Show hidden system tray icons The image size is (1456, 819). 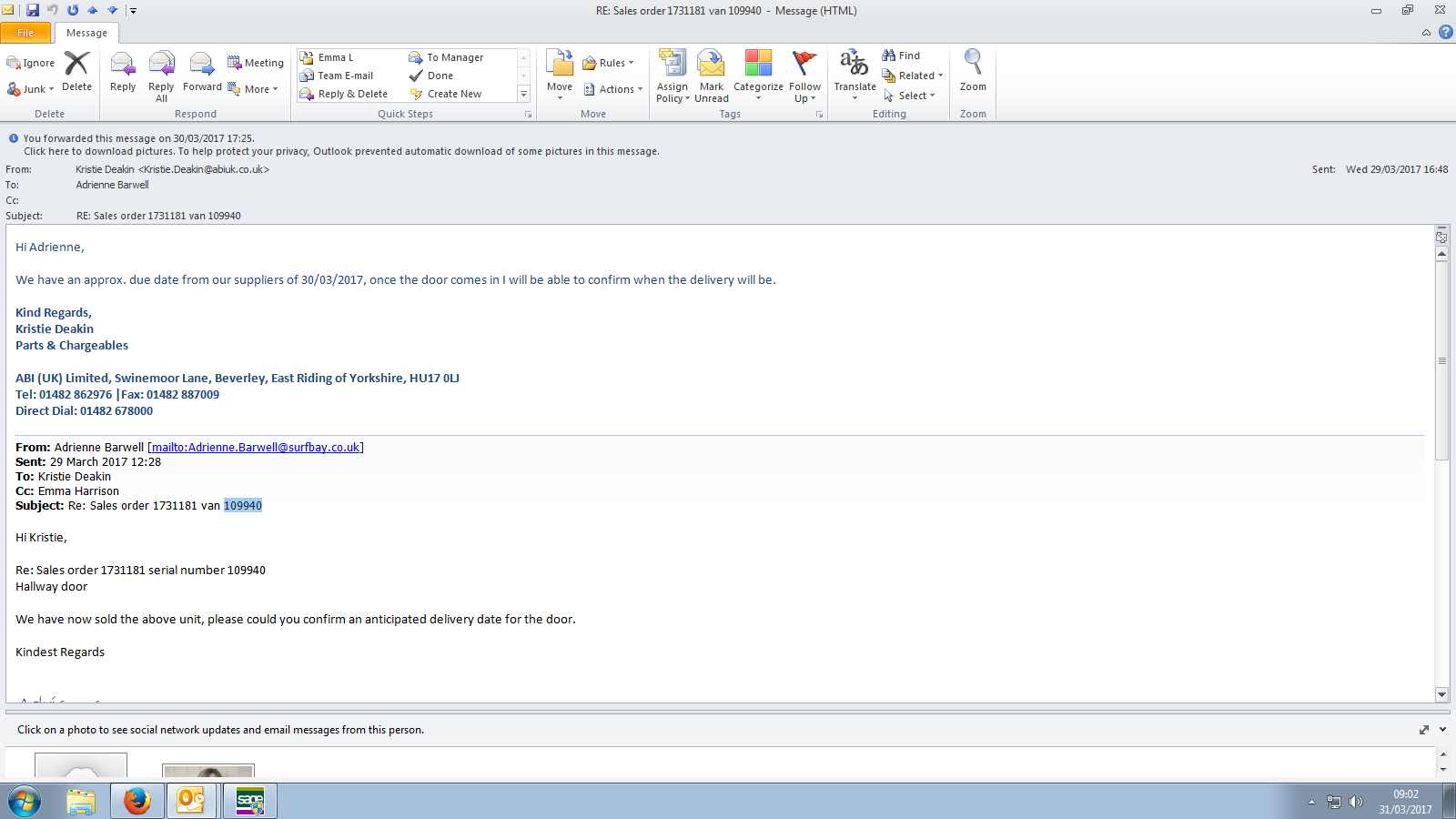(1311, 802)
